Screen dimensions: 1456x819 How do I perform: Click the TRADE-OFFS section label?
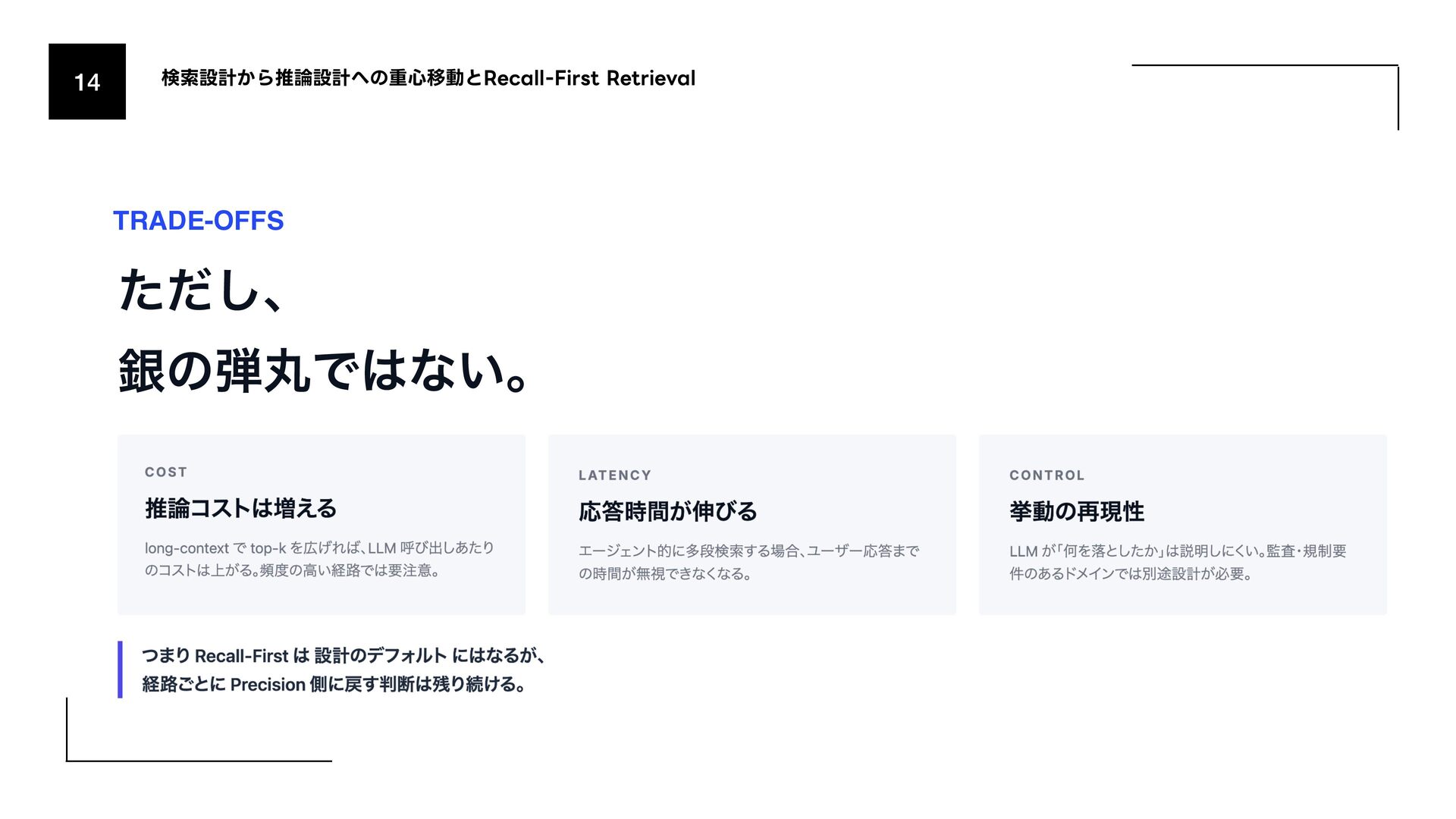tap(198, 221)
